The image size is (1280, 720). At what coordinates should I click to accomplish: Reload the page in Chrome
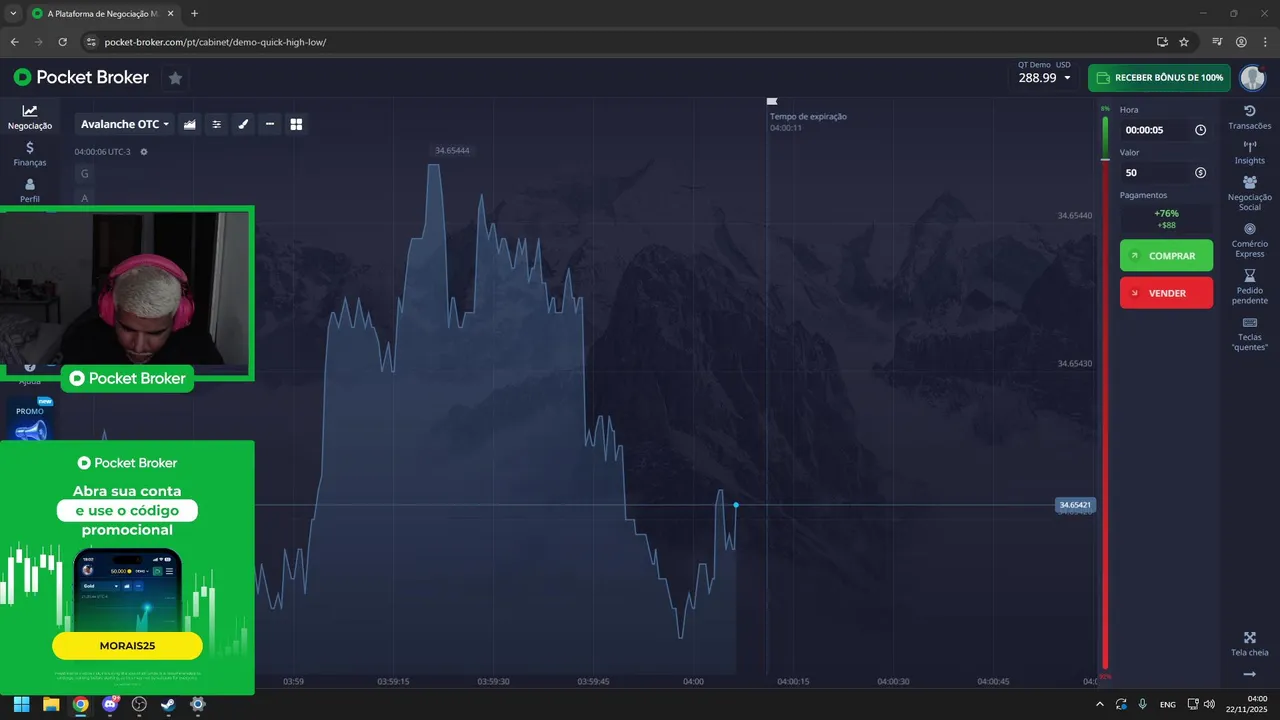63,42
